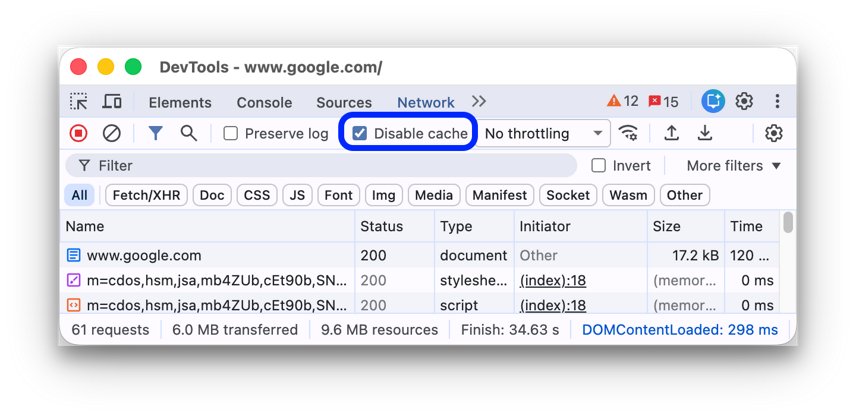Select the All filter type
856x416 pixels.
point(80,195)
